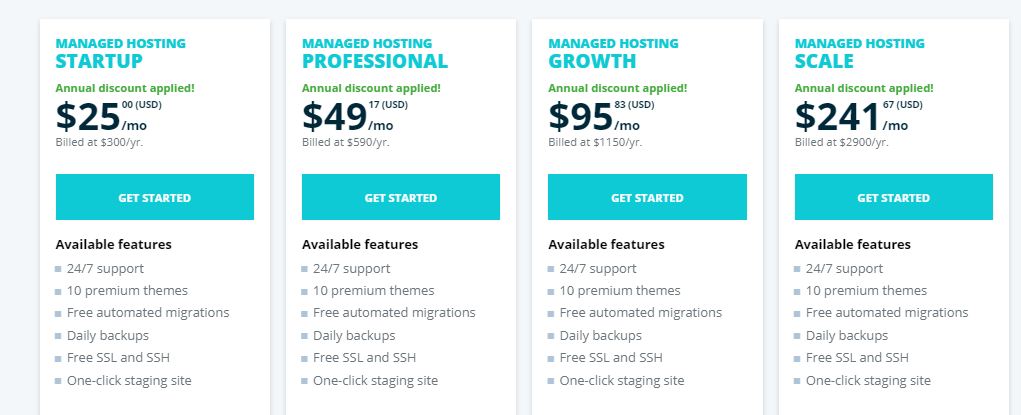The width and height of the screenshot is (1021, 415).
Task: Click the $241/mo Scale price
Action: click(x=859, y=116)
